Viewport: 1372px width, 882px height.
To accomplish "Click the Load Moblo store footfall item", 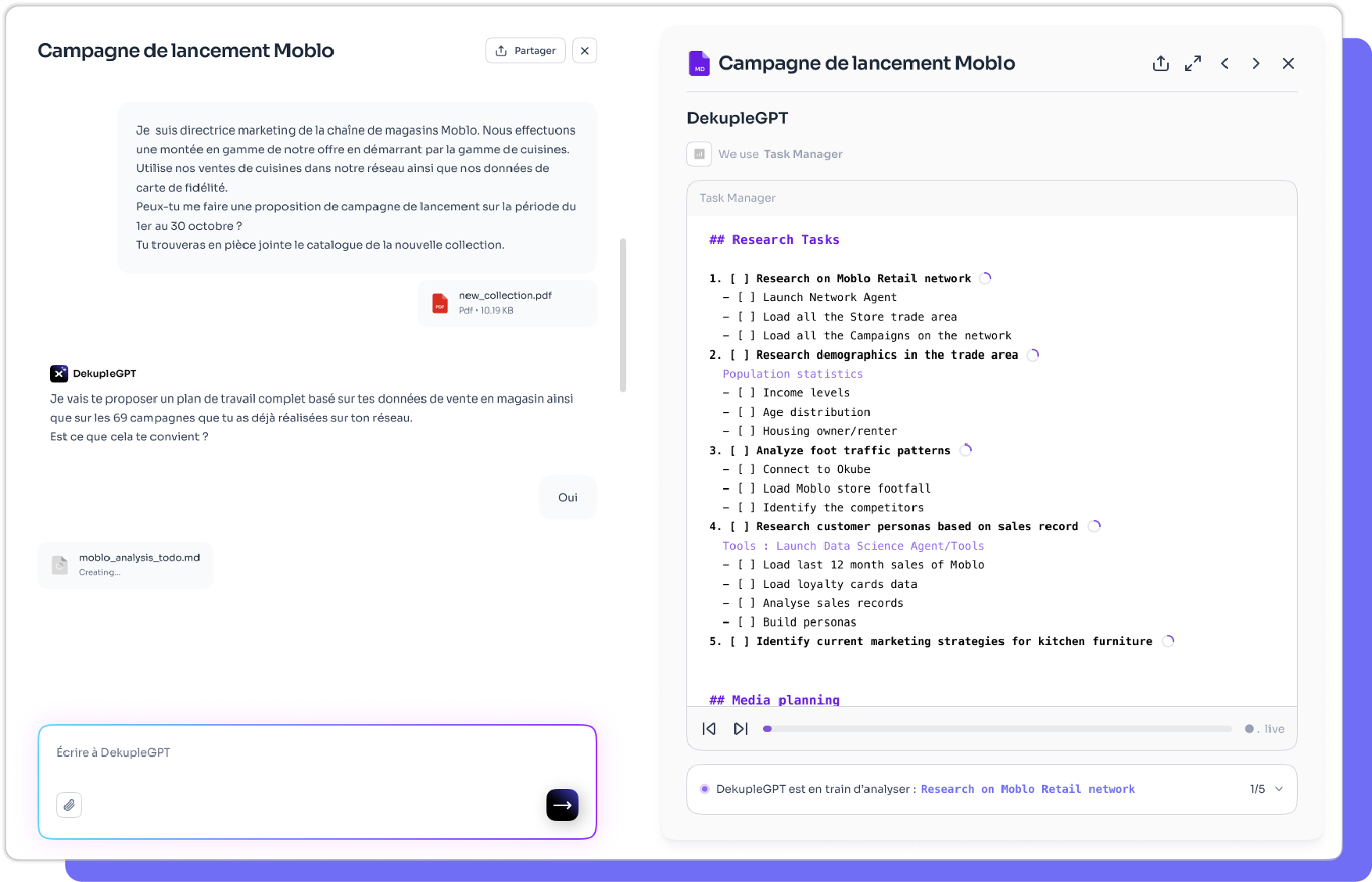I will [847, 489].
